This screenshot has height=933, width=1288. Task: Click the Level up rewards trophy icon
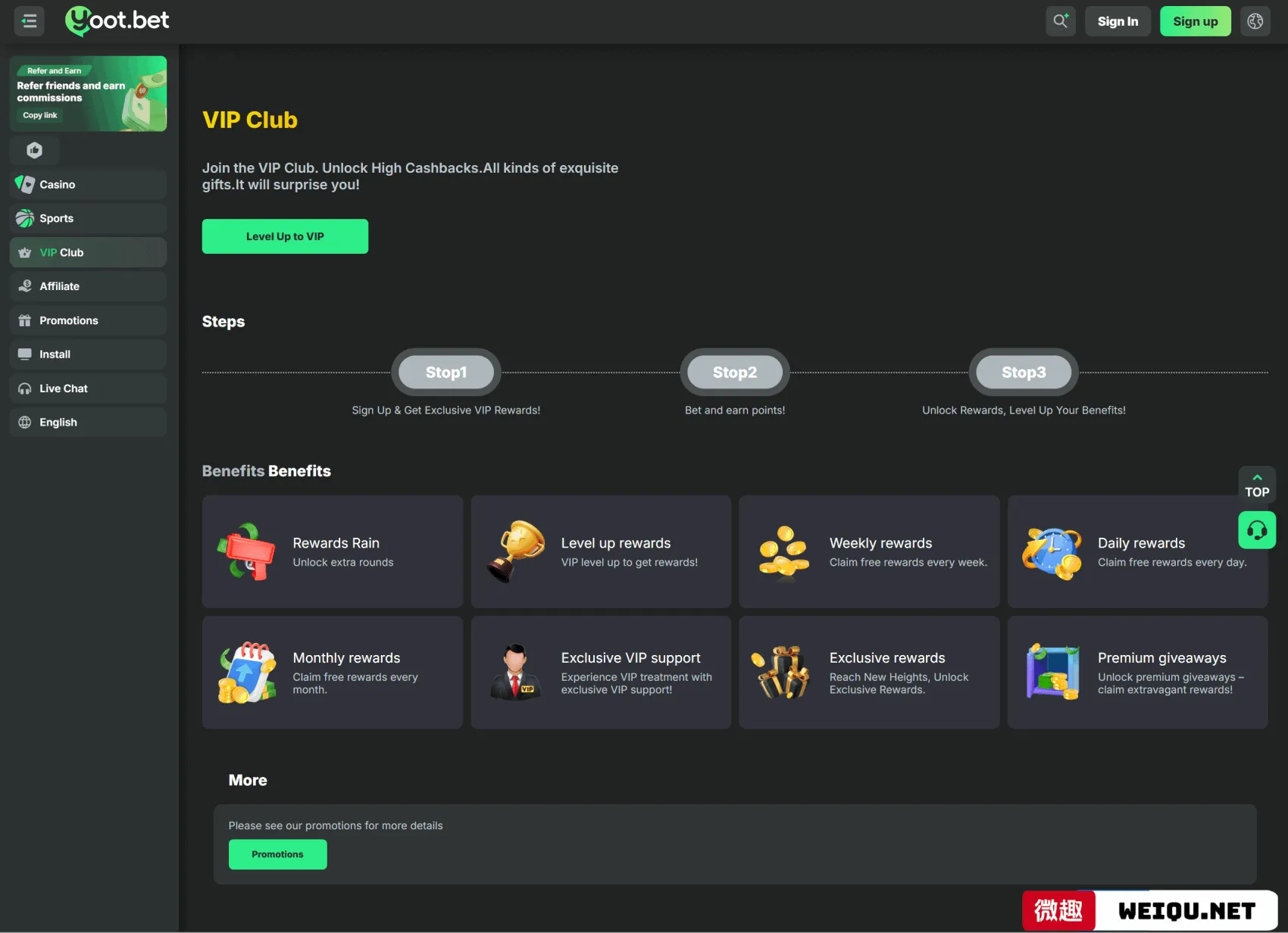click(x=516, y=551)
